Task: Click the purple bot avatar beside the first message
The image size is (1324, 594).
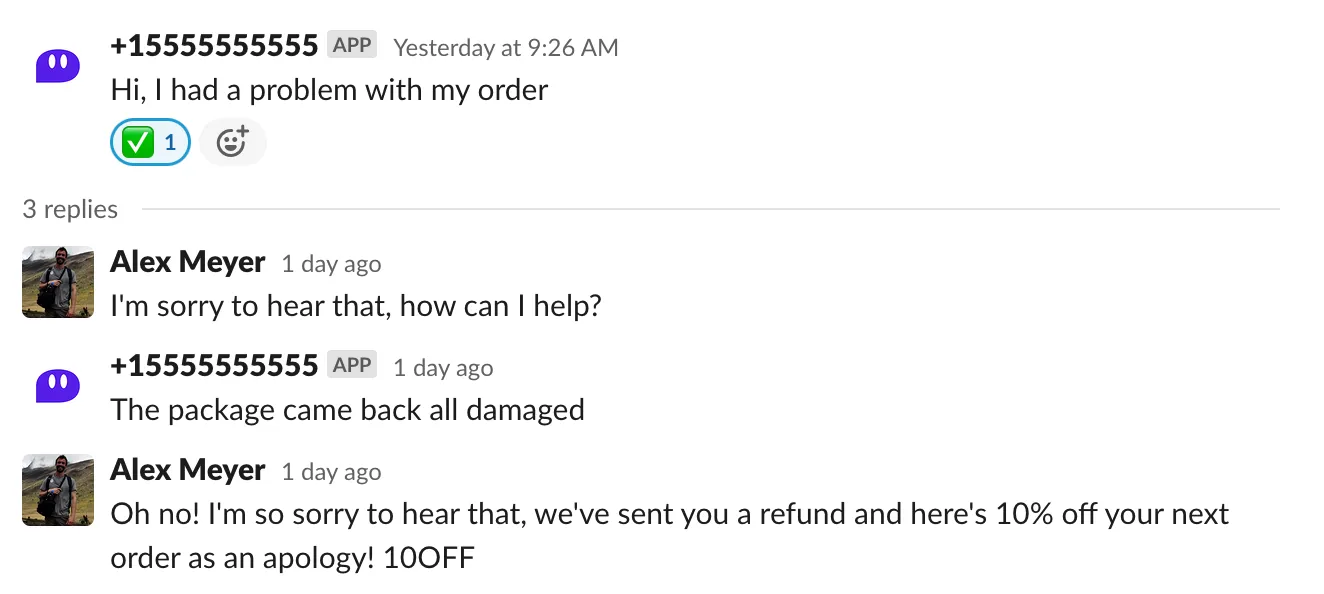Action: 57,65
